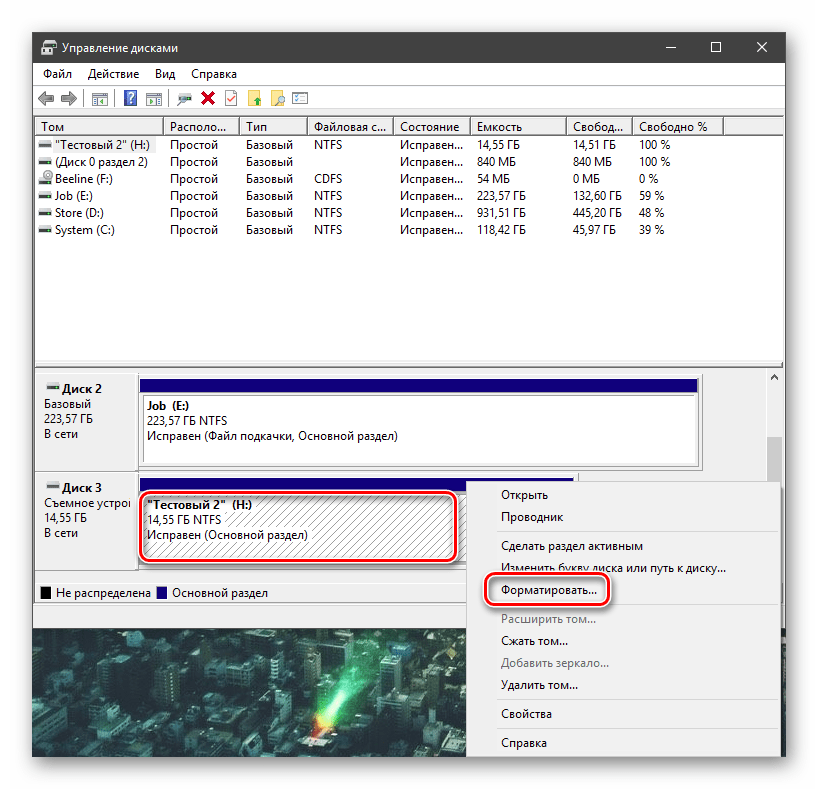Open the Вид menu

click(165, 74)
